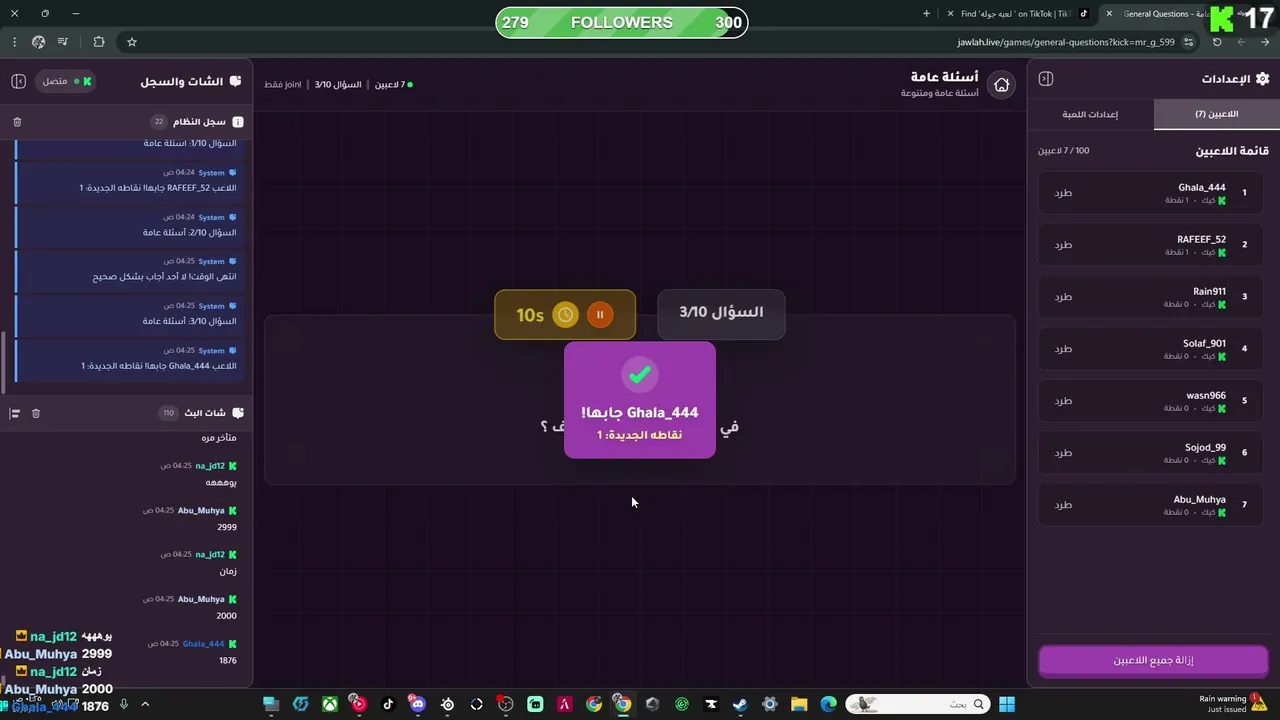Image resolution: width=1280 pixels, height=720 pixels.
Task: Close the General Questions browser tab
Action: (1109, 14)
